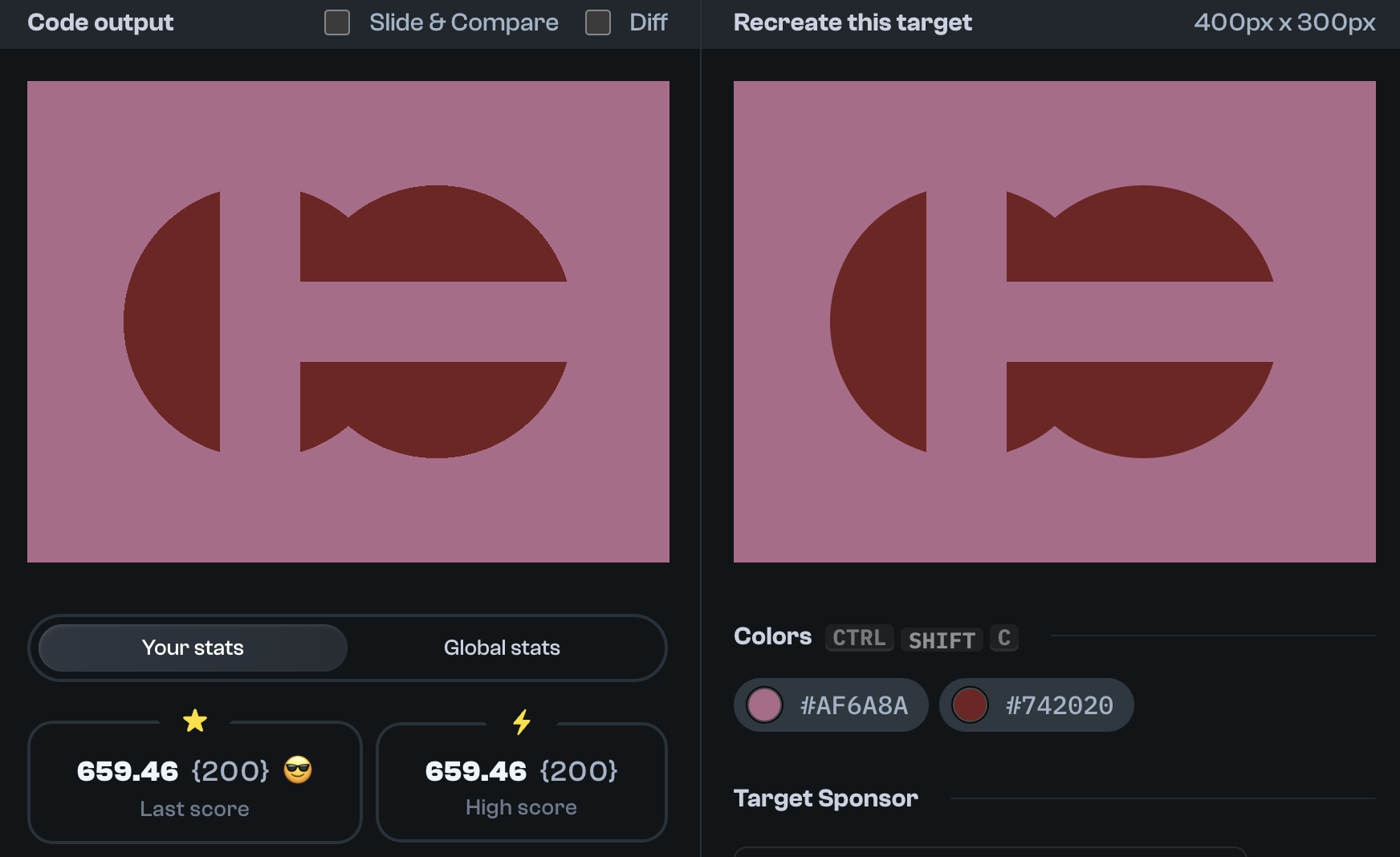Click the Target Sponsor heading

tap(826, 798)
